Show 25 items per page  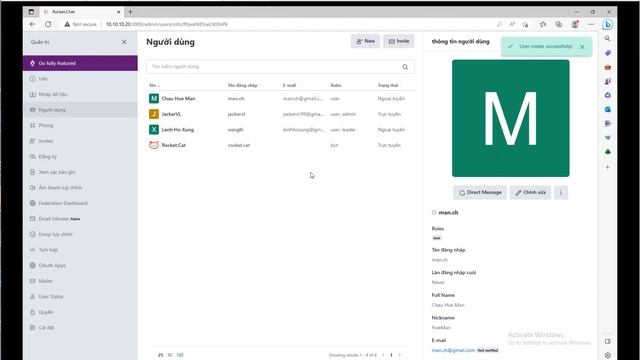point(160,355)
